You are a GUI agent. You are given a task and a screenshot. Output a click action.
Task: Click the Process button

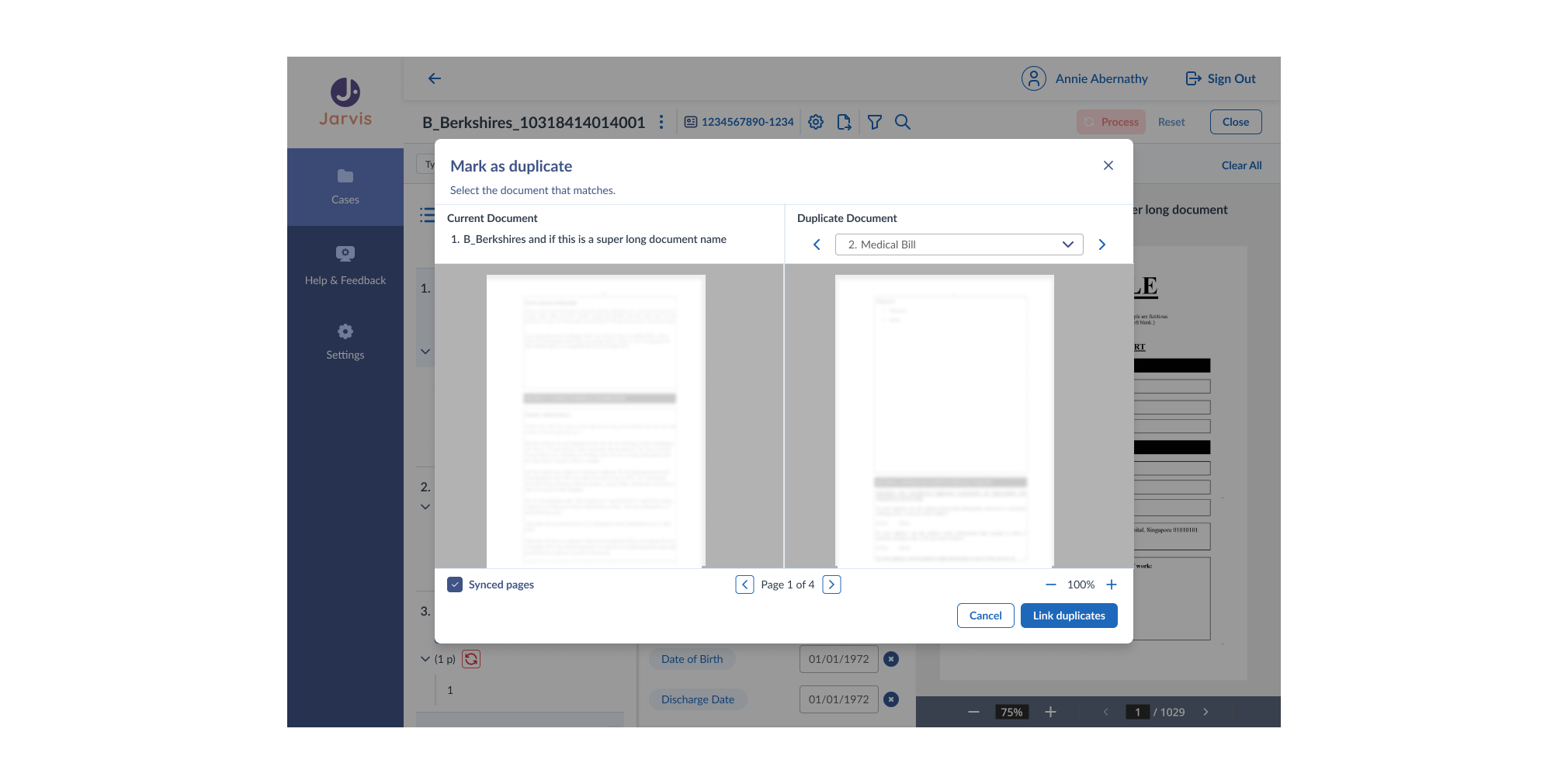pos(1111,122)
